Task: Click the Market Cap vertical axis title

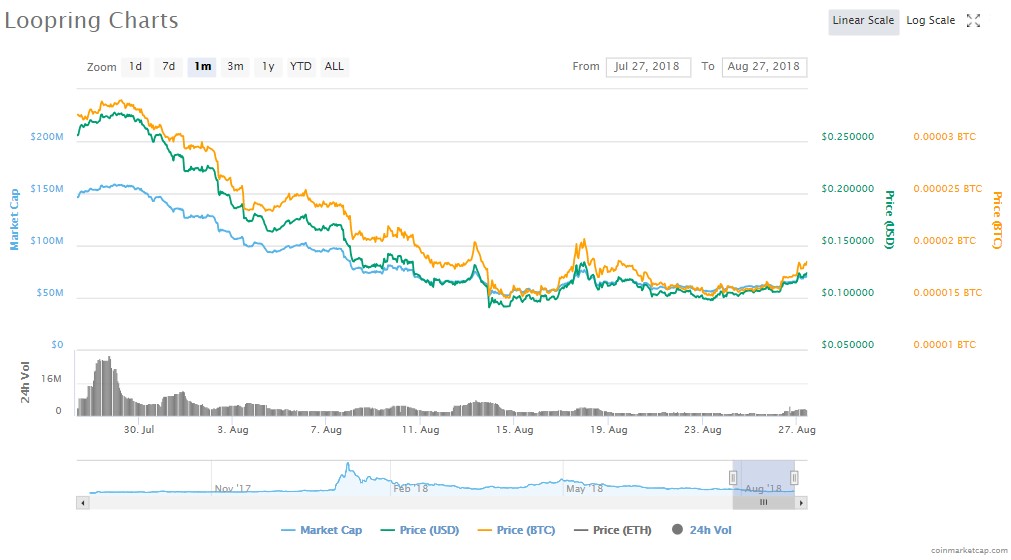Action: tap(14, 219)
